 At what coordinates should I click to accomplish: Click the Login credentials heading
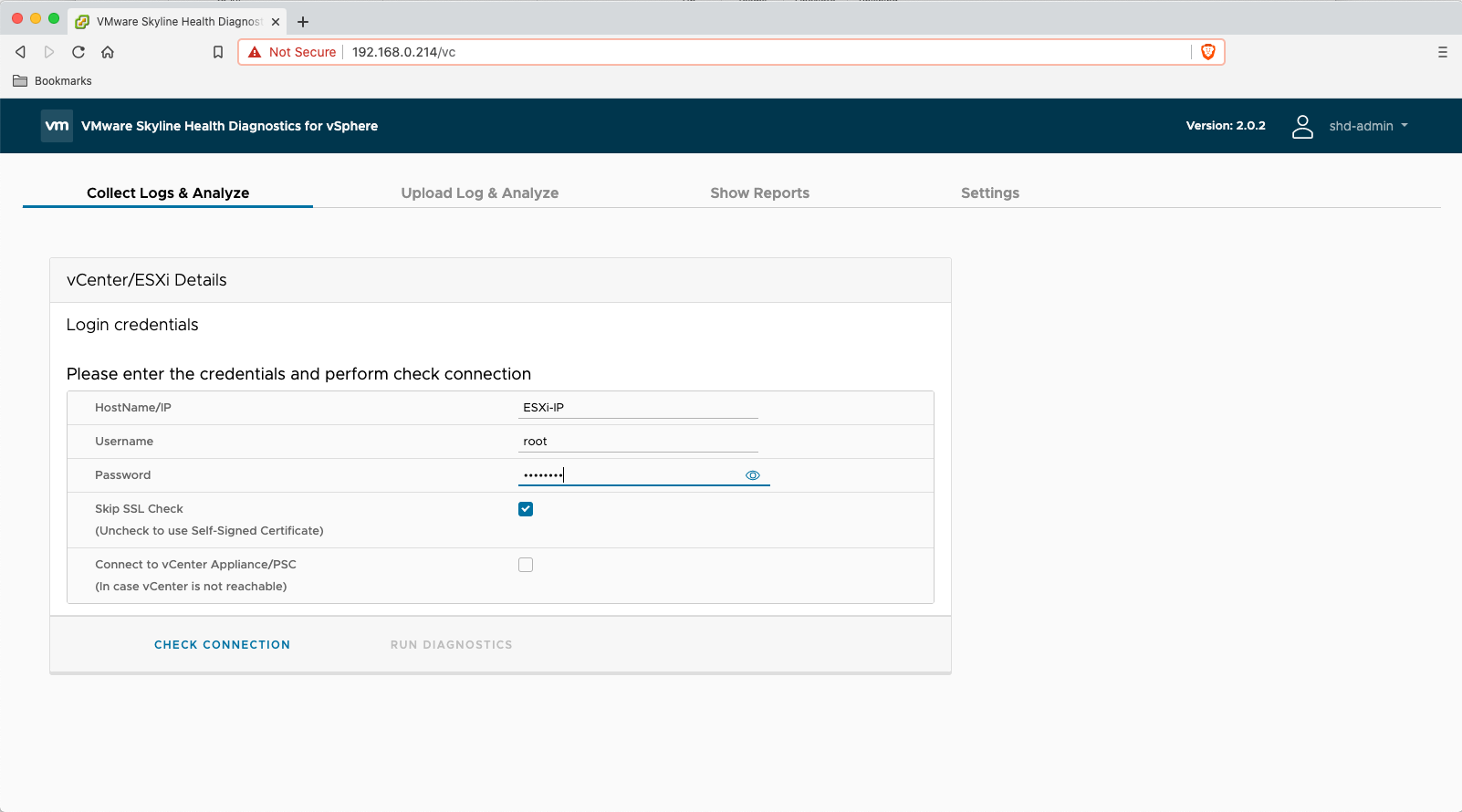[132, 325]
